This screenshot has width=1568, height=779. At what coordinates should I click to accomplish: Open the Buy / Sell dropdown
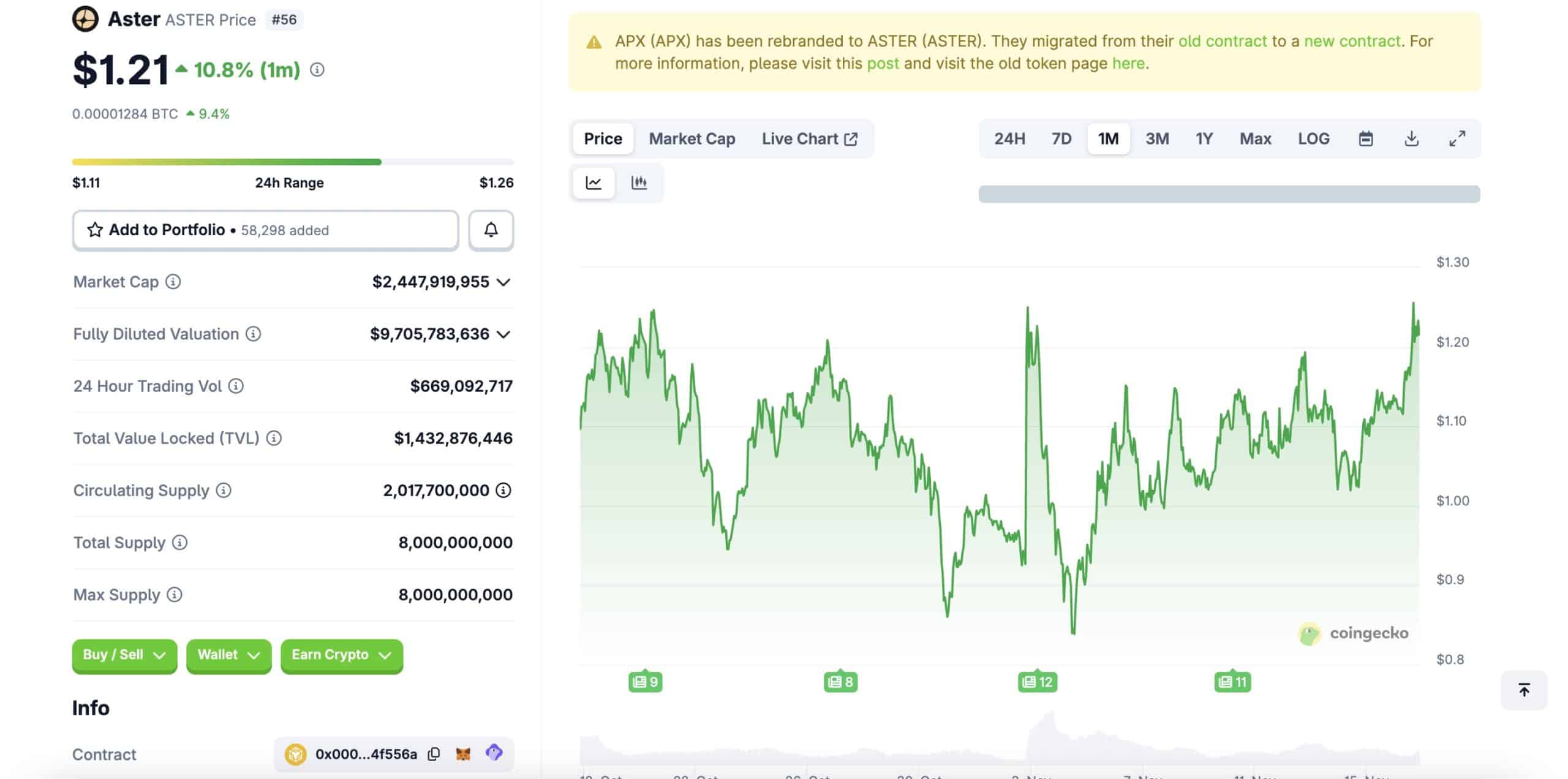pos(124,655)
